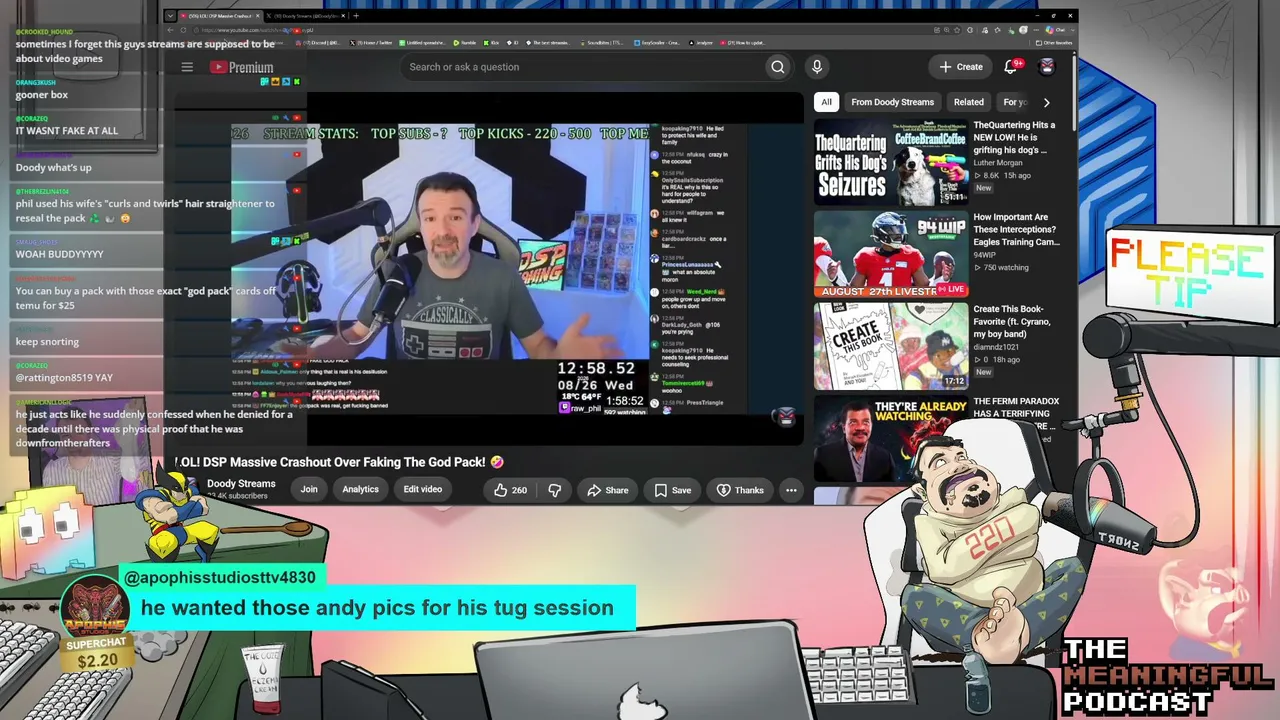Open the Untitled spreadsheet bookmark
This screenshot has height=720, width=1280.
coord(423,43)
